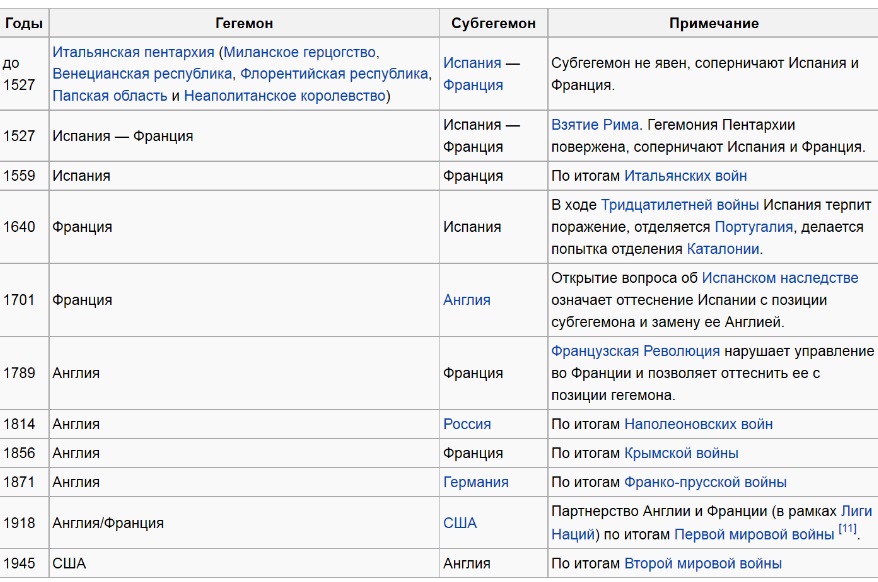
Task: Follow the Флорентийская республика link
Action: pyautogui.click(x=334, y=74)
